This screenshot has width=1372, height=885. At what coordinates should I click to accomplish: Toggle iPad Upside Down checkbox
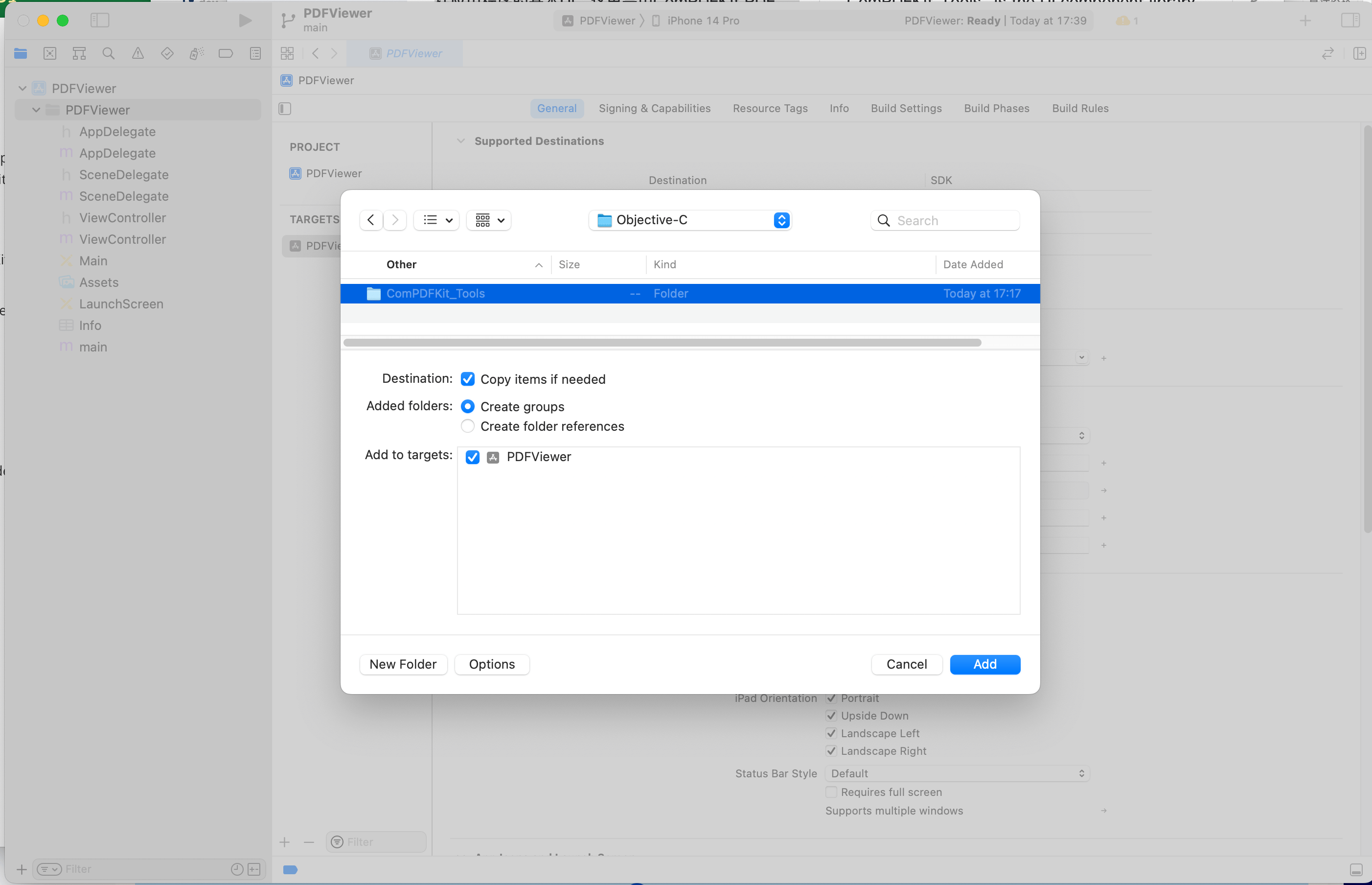(832, 716)
